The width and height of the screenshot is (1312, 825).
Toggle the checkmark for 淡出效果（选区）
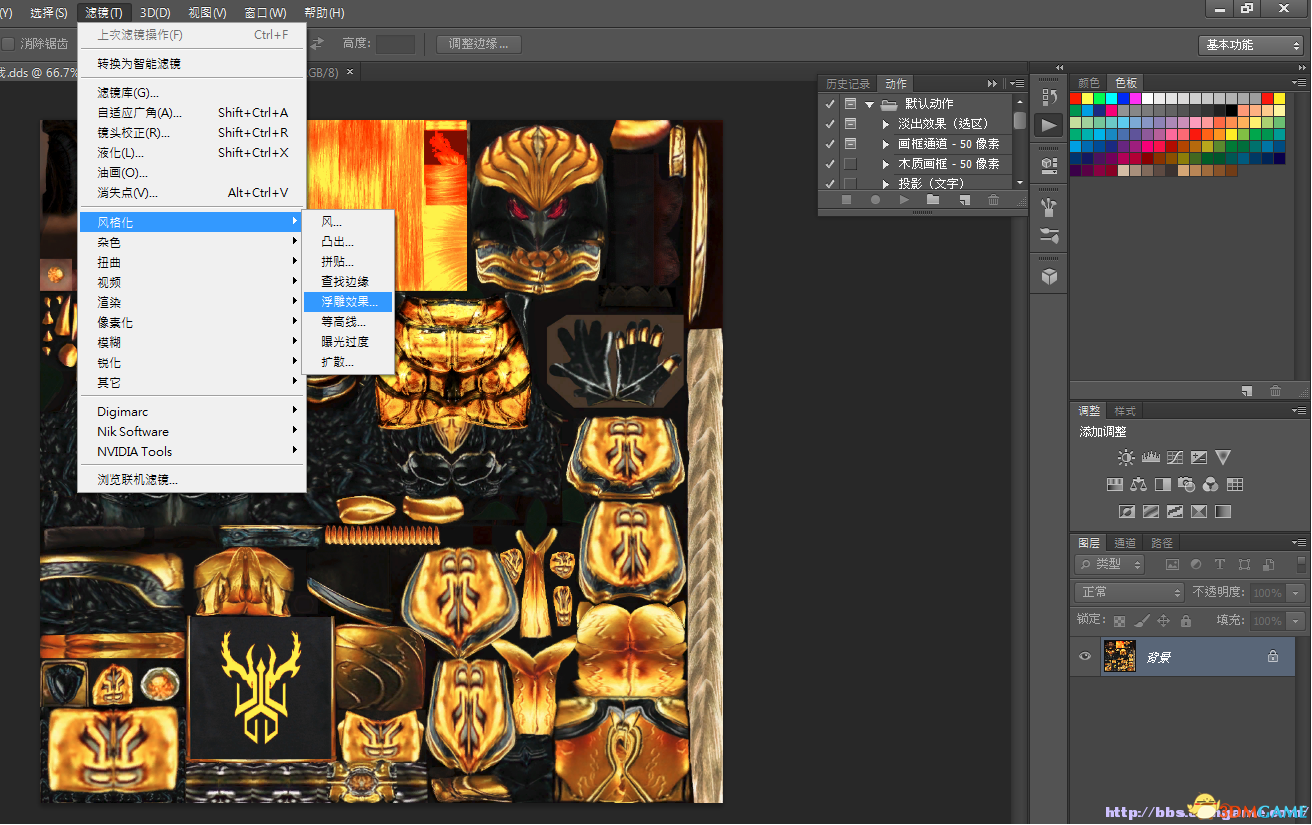[829, 124]
